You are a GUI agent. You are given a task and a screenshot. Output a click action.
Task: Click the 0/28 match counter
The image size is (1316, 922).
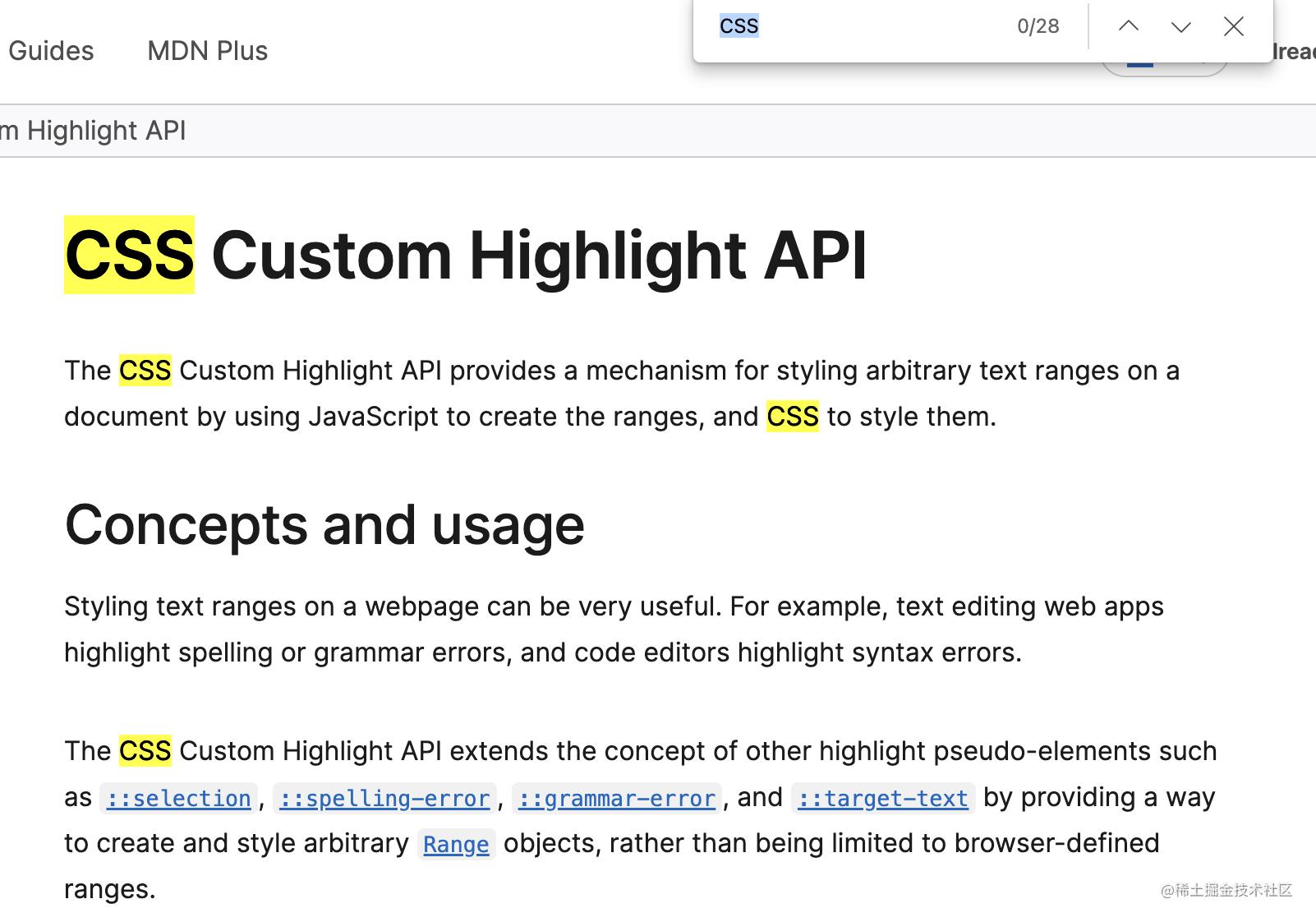coord(1038,26)
